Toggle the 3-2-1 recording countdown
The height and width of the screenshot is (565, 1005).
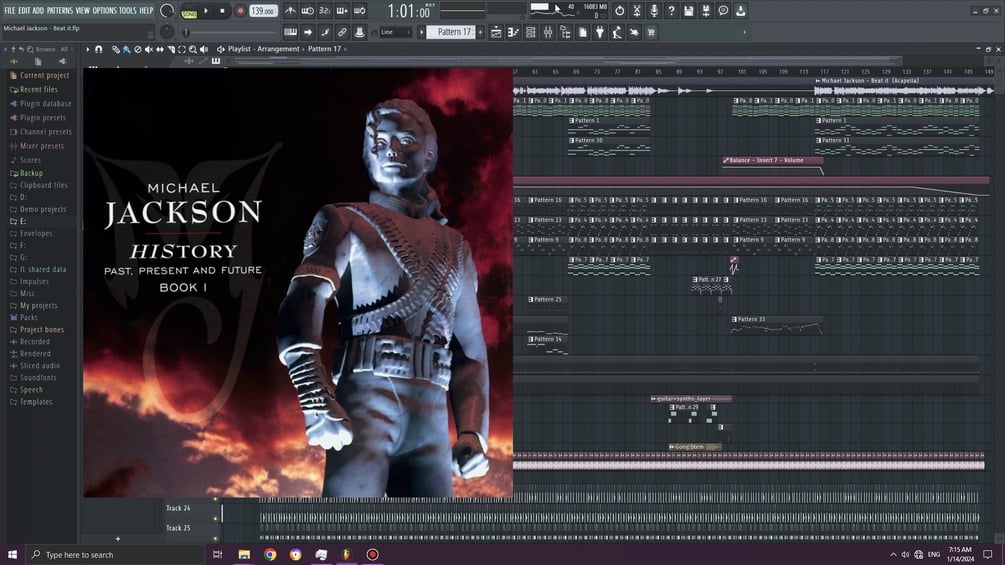pos(325,11)
